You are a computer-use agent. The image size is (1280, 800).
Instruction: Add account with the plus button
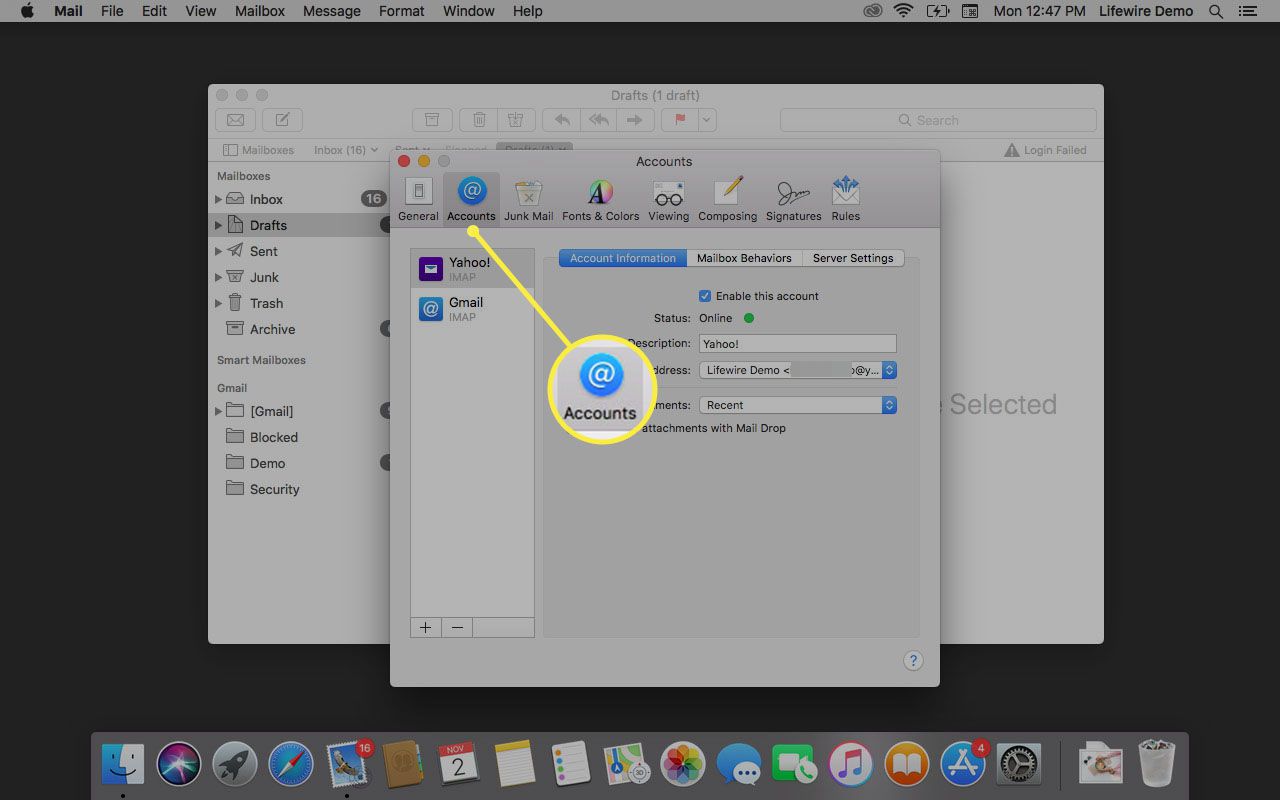pyautogui.click(x=426, y=627)
